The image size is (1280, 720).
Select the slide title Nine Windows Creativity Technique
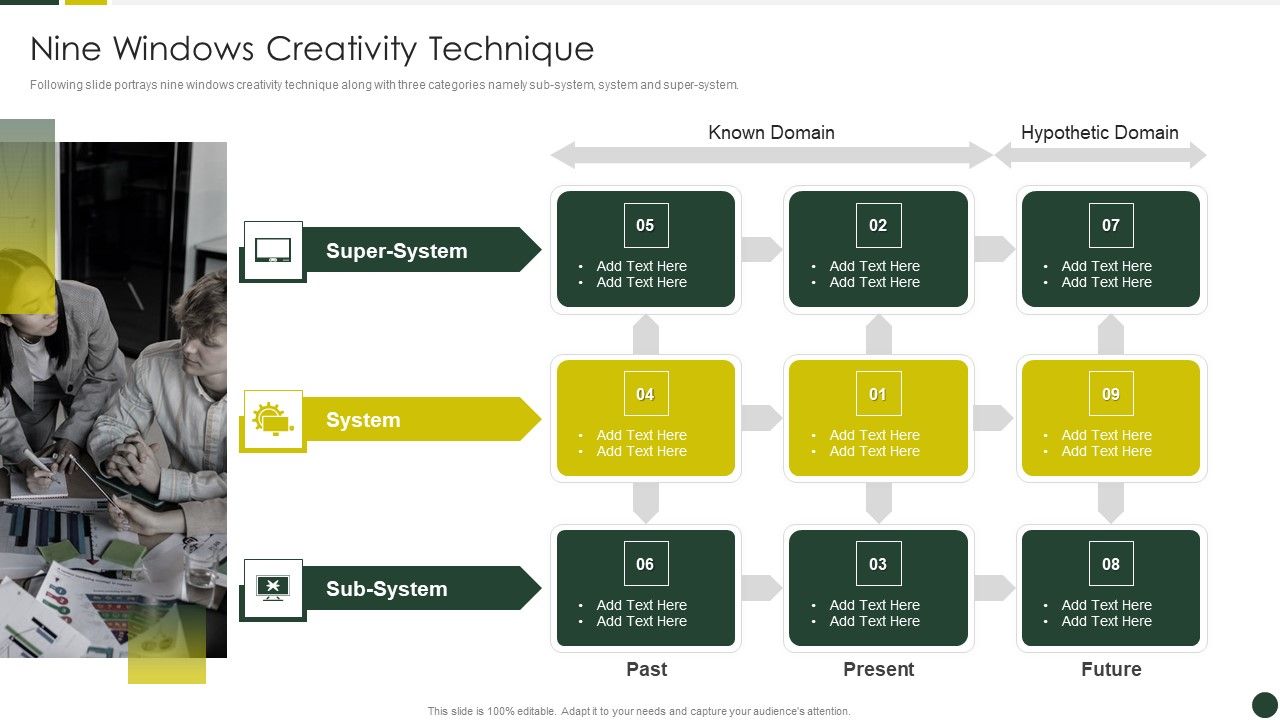pos(312,48)
